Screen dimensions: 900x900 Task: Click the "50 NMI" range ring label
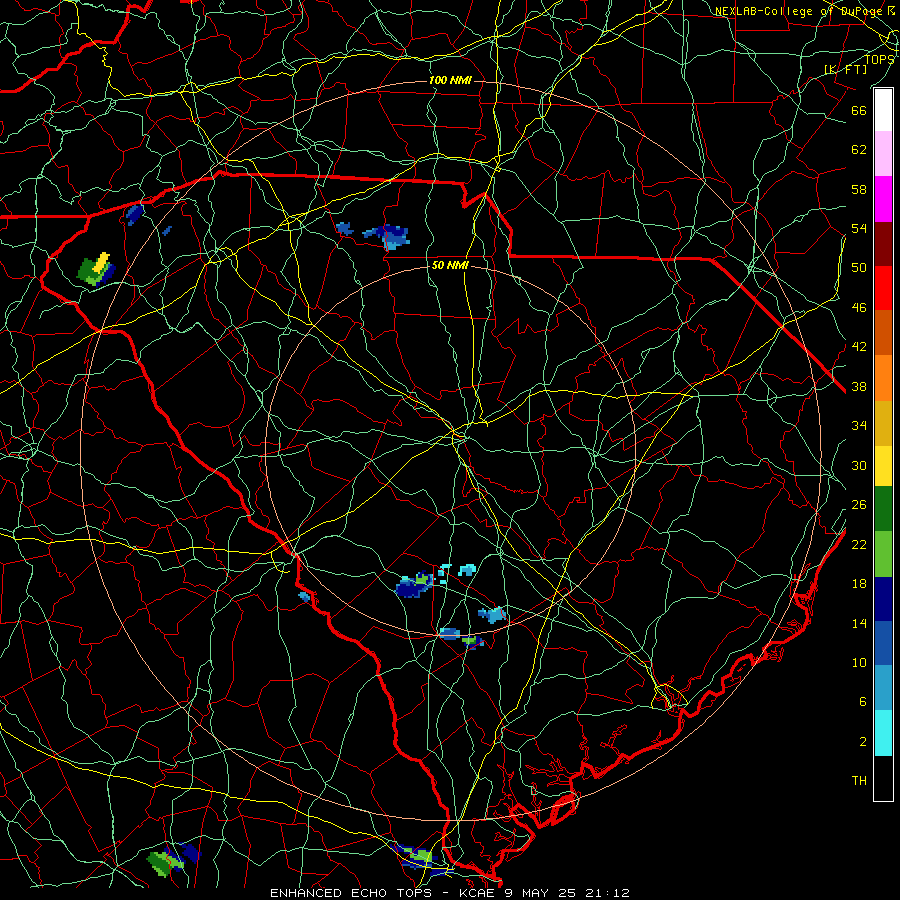point(450,265)
